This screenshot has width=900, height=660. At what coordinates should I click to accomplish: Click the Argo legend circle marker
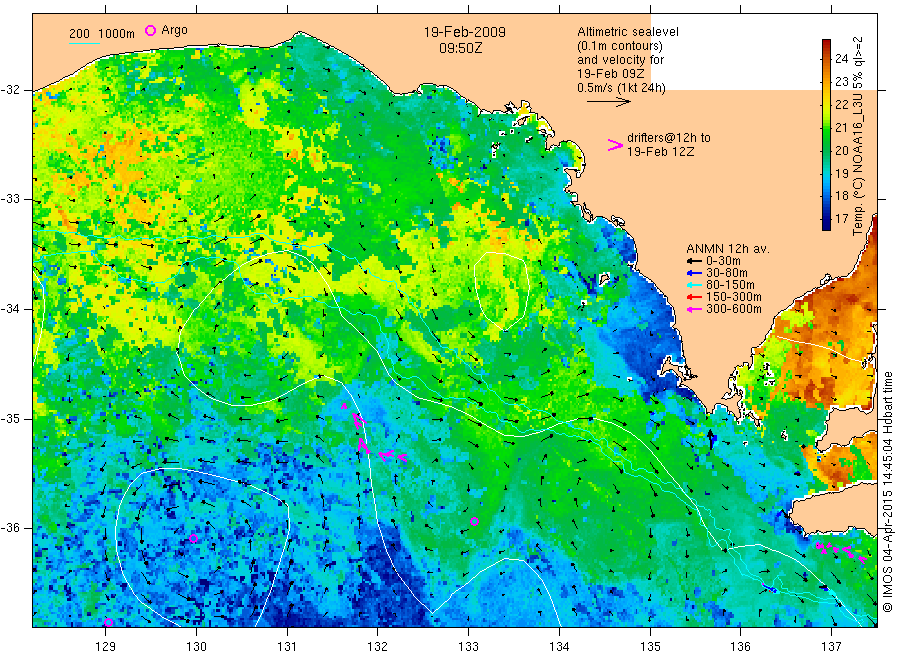pos(150,30)
